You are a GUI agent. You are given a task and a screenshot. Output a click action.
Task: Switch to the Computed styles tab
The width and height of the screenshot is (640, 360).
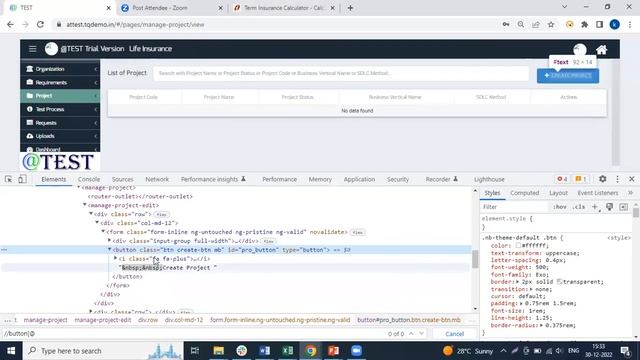pyautogui.click(x=524, y=193)
